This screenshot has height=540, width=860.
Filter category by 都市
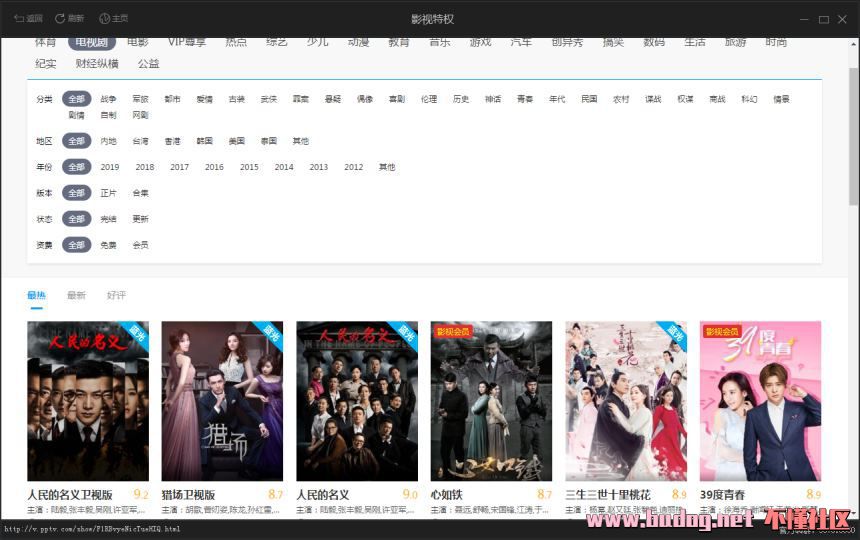[x=172, y=99]
